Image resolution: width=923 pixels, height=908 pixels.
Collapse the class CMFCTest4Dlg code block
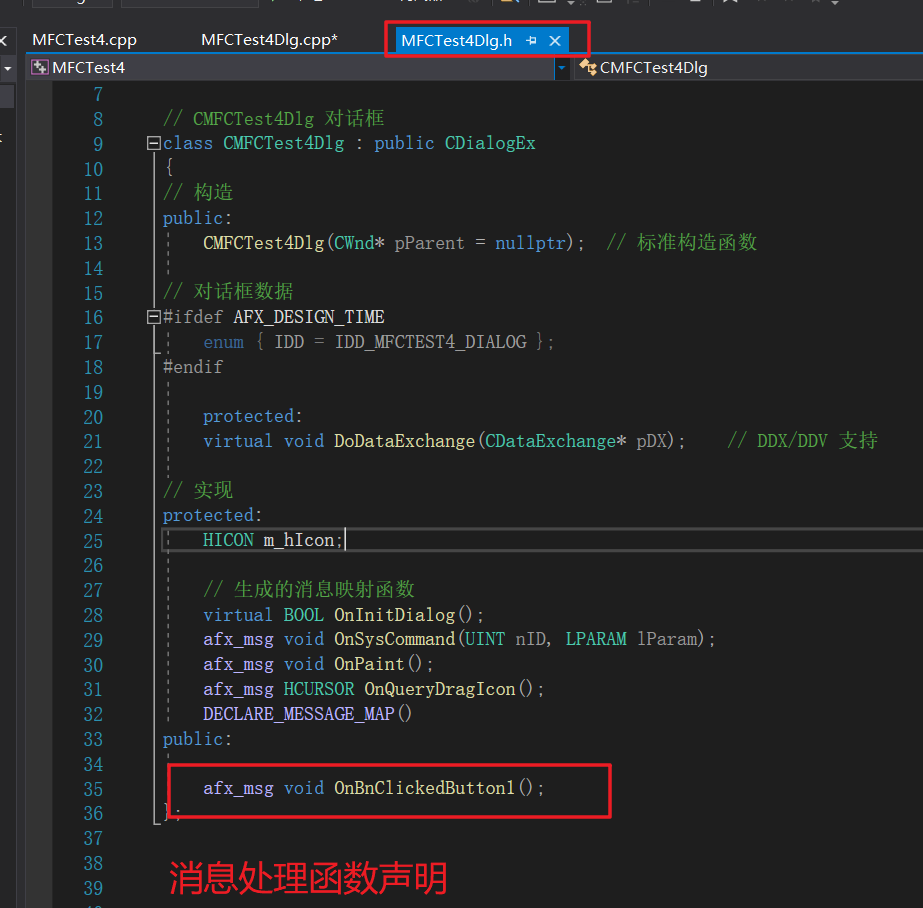[x=153, y=143]
